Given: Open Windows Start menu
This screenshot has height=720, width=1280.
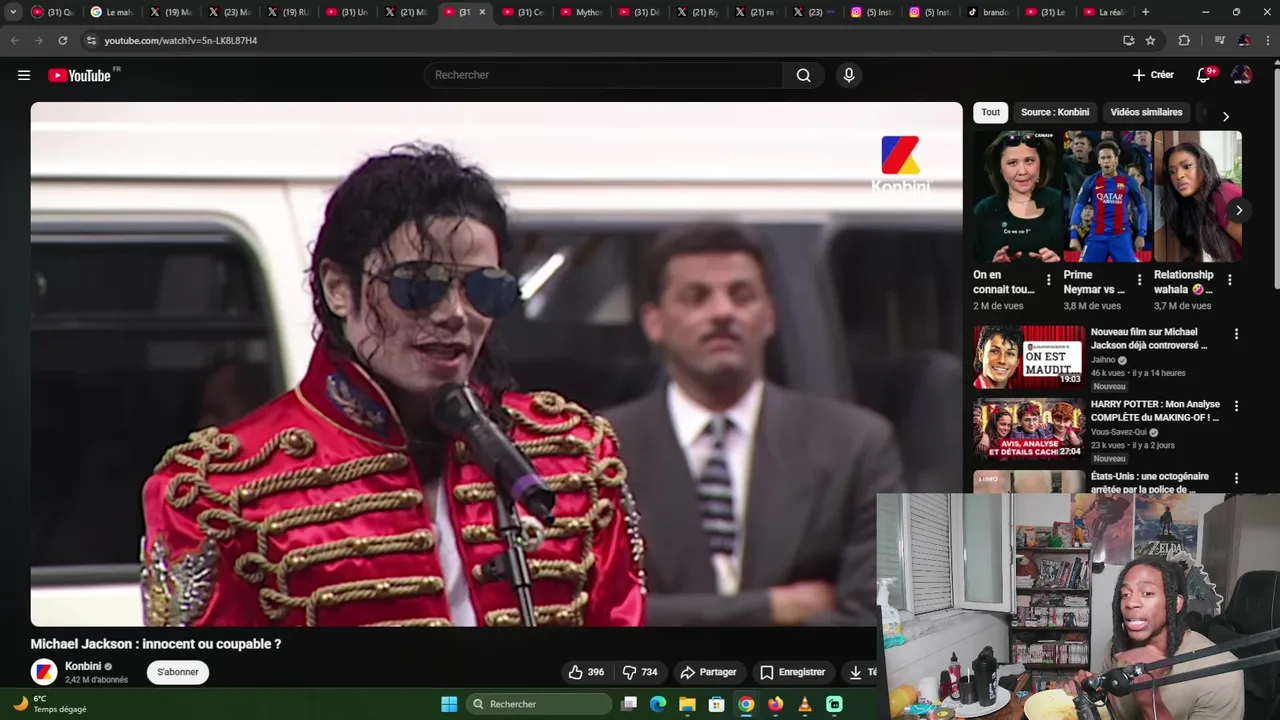Looking at the screenshot, I should tap(449, 704).
